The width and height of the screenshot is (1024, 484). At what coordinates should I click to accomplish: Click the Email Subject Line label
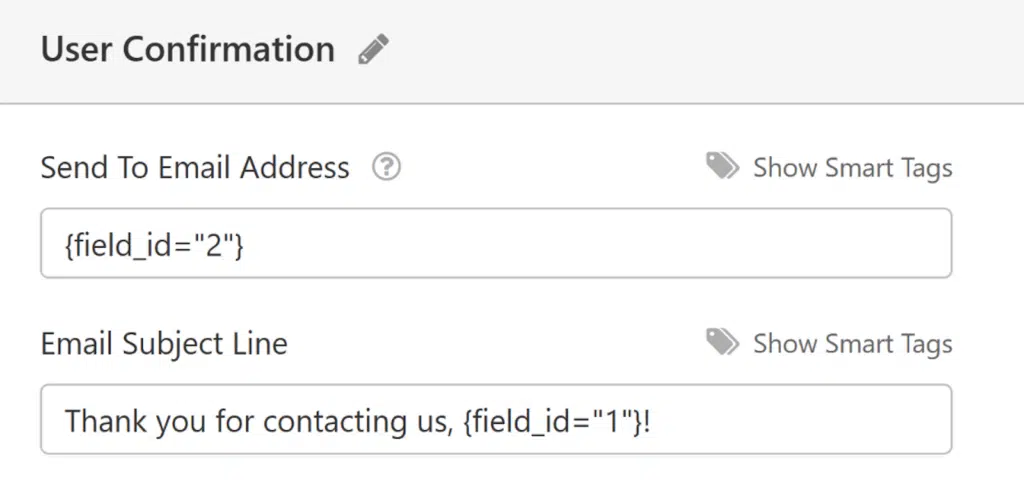pyautogui.click(x=164, y=344)
